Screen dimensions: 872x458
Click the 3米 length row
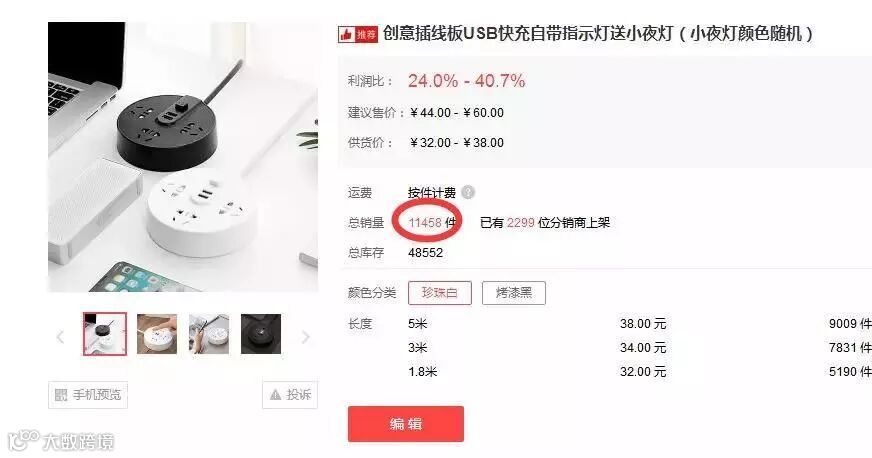coord(610,347)
